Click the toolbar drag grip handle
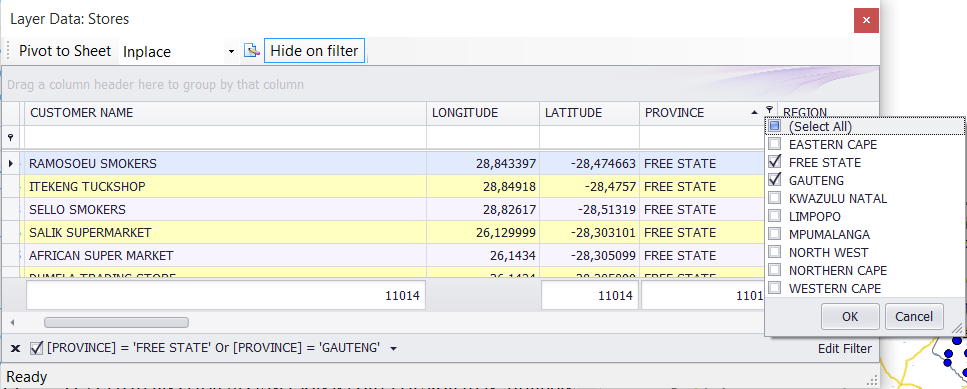Image resolution: width=967 pixels, height=389 pixels. [x=7, y=51]
